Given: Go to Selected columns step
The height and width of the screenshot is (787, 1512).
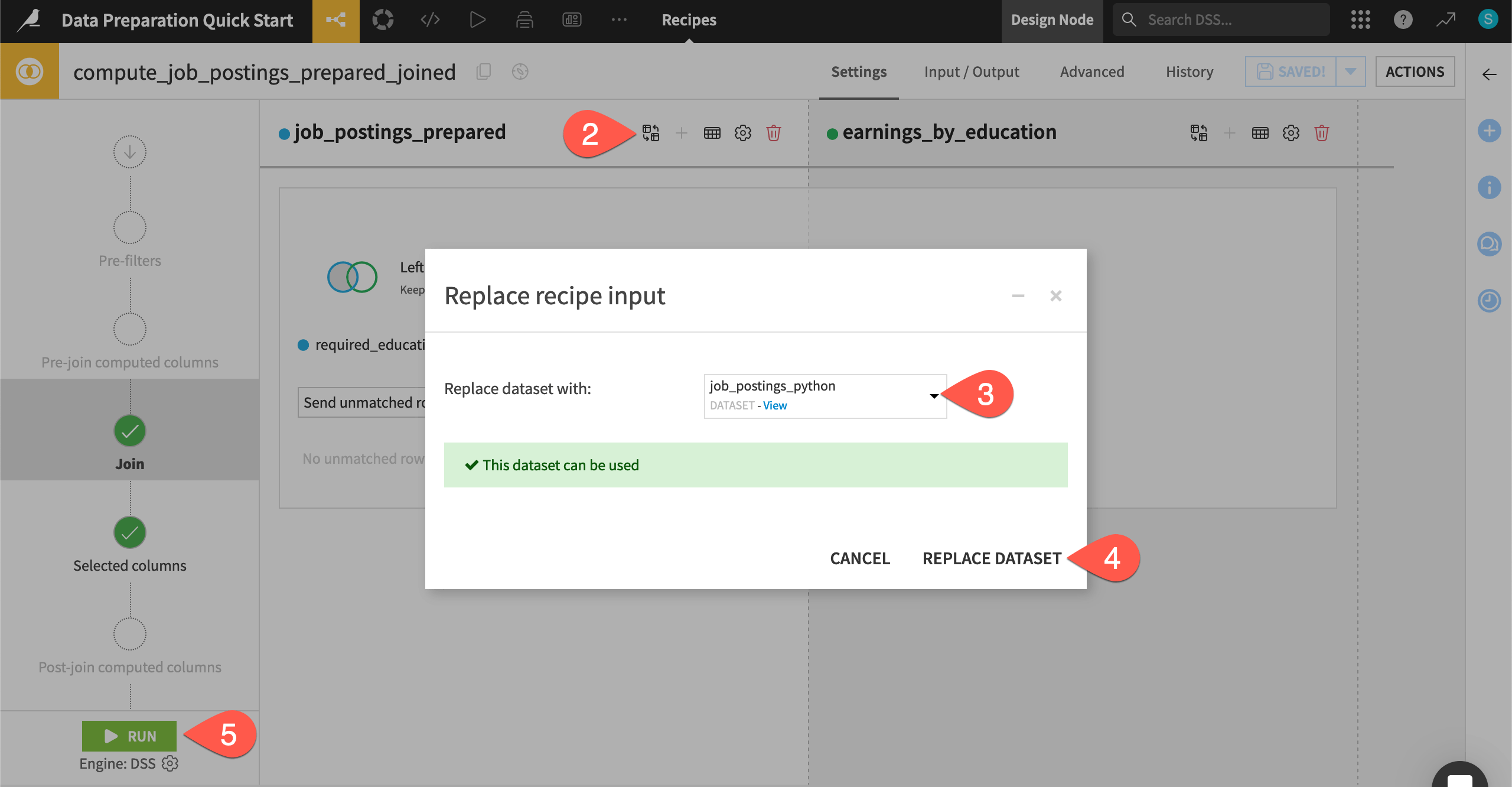Looking at the screenshot, I should tap(130, 545).
